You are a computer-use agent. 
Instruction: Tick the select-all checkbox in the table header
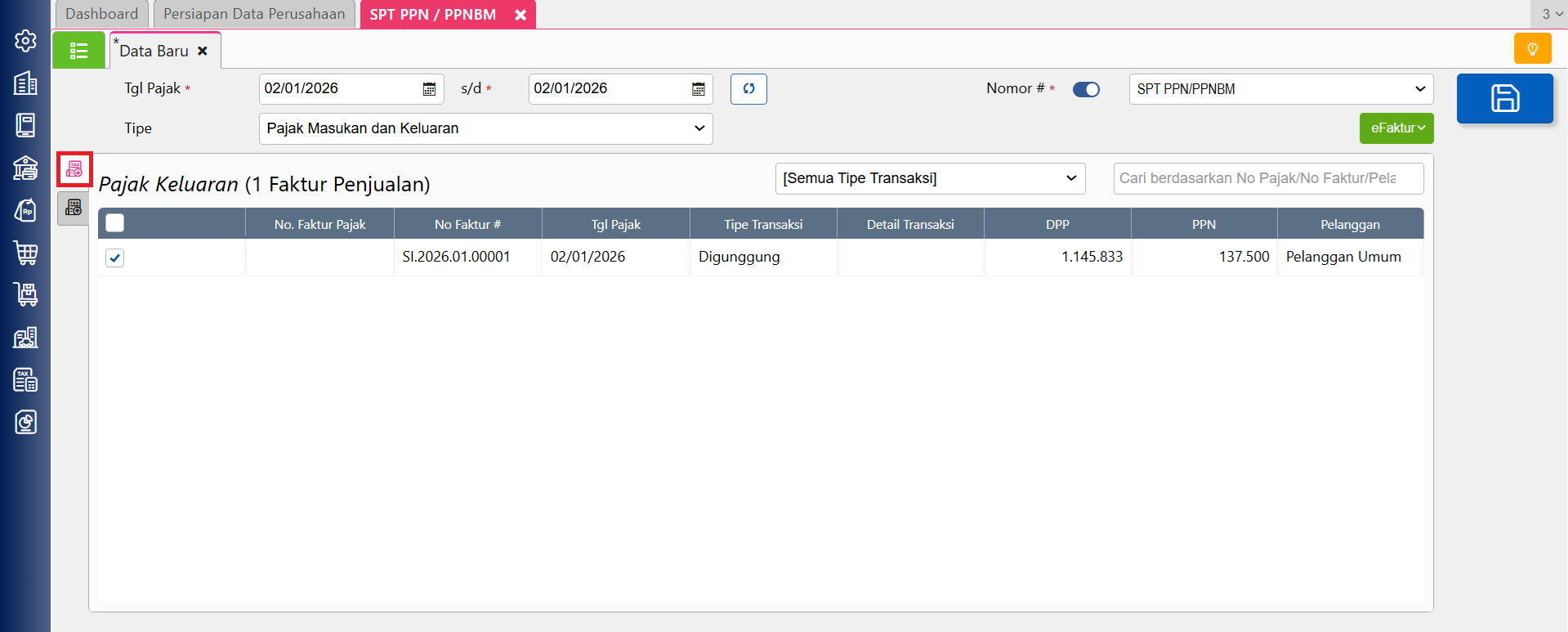coord(115,223)
